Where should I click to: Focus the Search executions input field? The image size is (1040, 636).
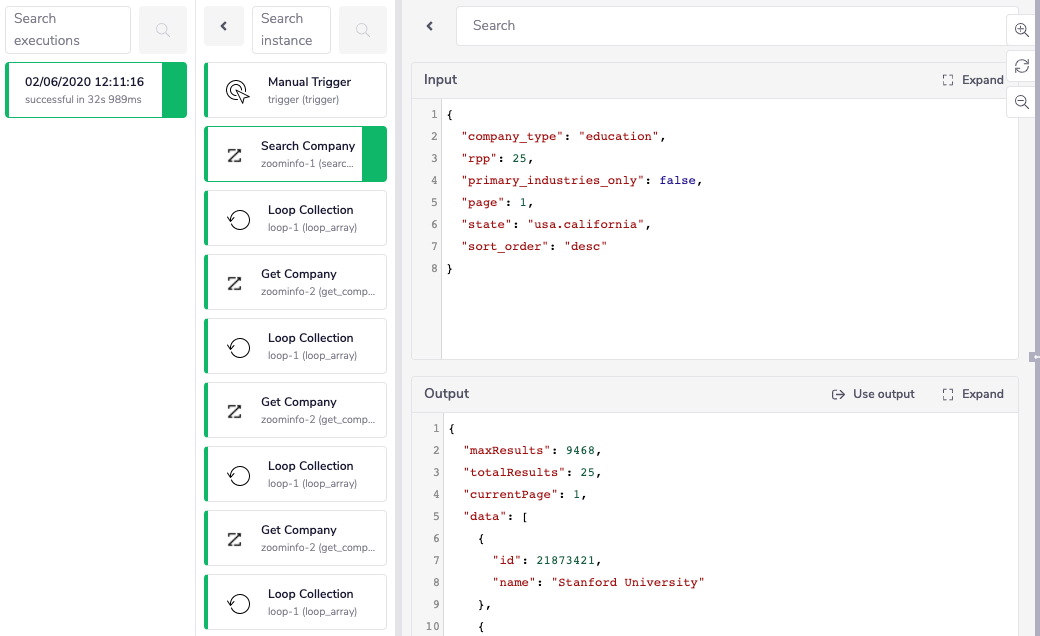[68, 30]
